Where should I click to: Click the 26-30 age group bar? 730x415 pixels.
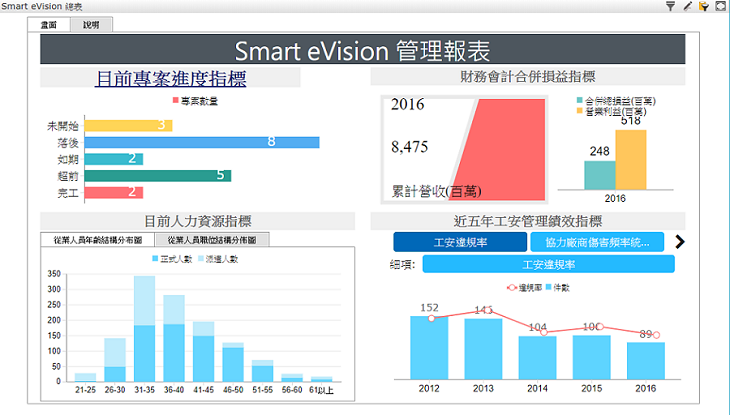click(115, 360)
